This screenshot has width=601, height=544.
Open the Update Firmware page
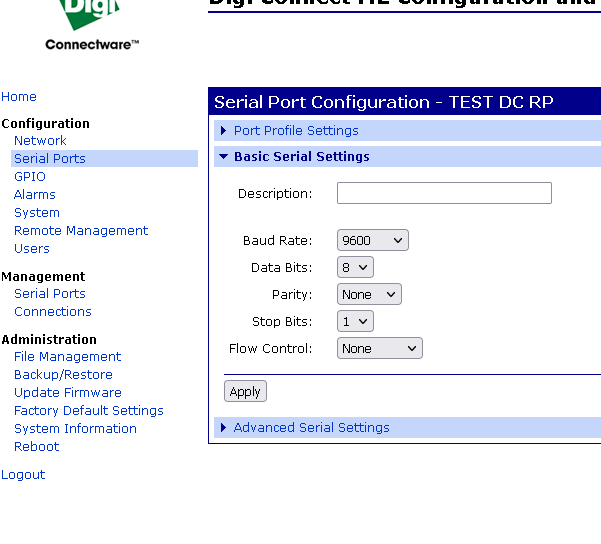coord(68,393)
